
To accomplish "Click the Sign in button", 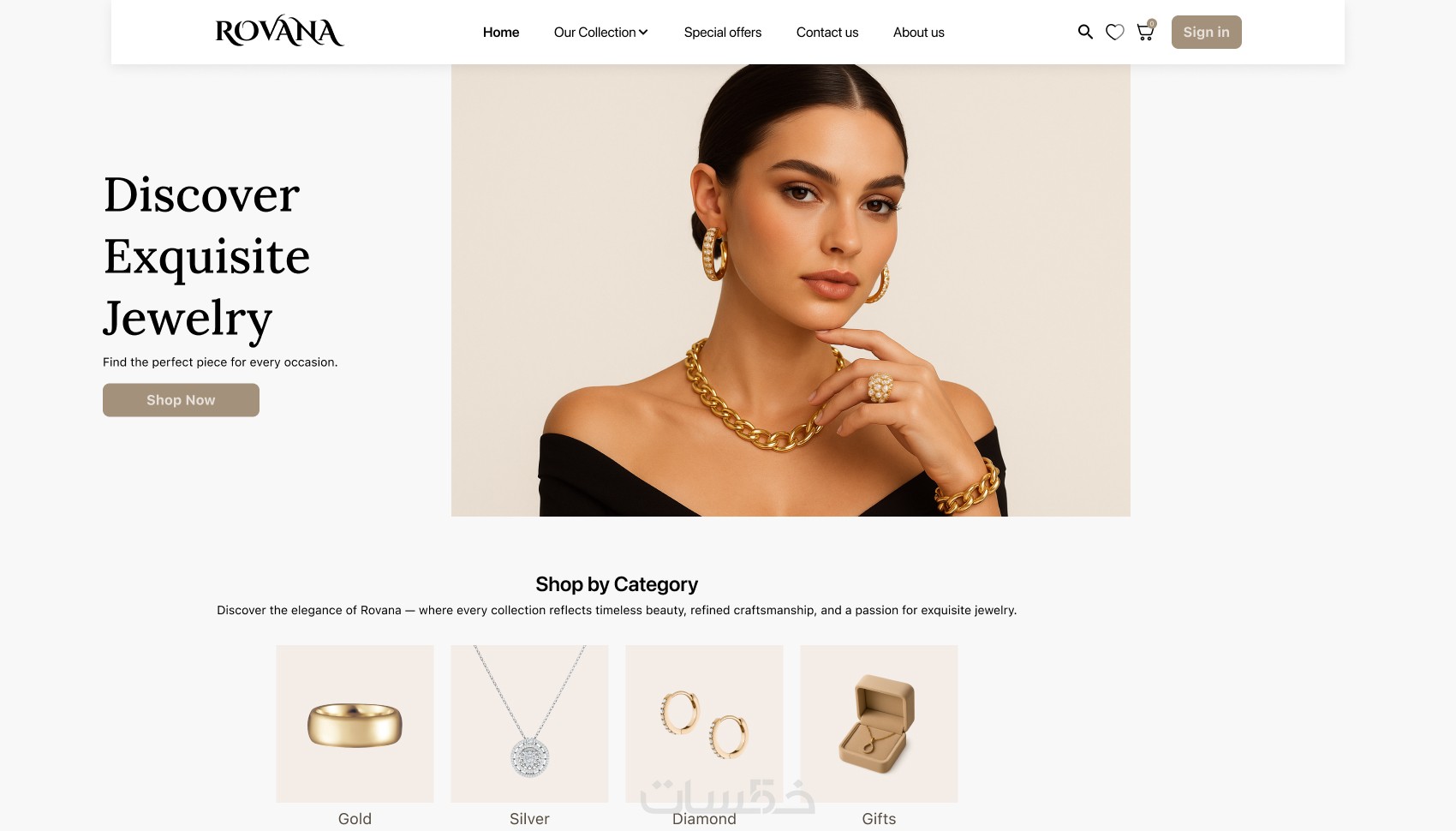I will 1206,32.
